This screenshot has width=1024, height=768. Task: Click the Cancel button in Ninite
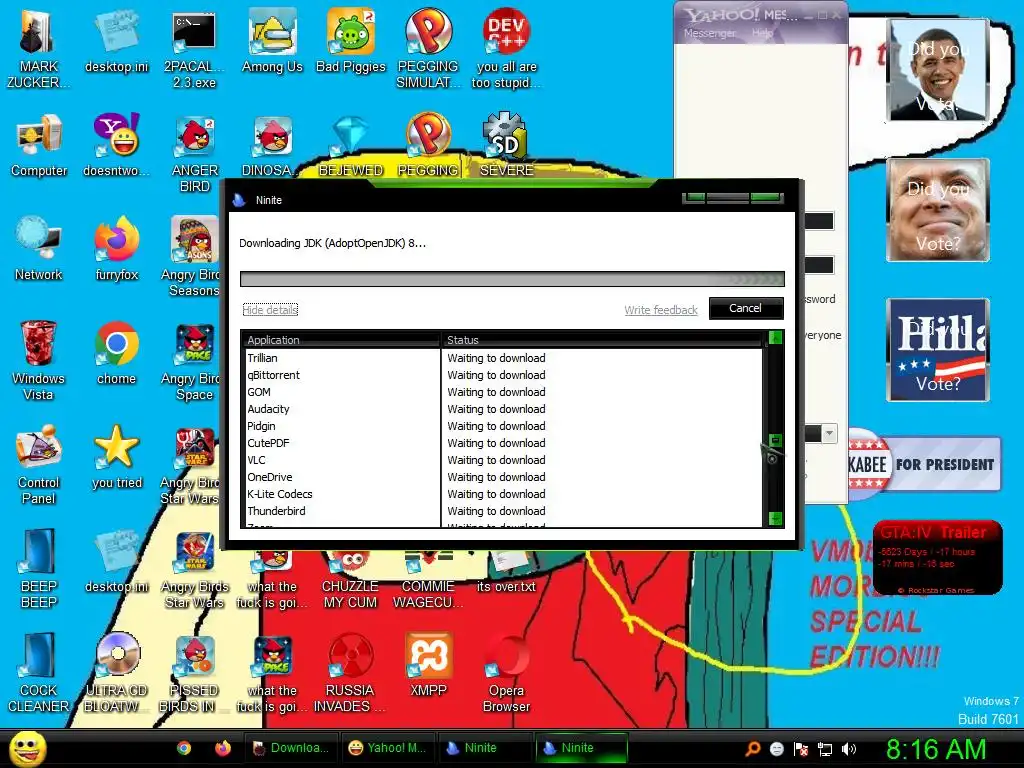[746, 308]
